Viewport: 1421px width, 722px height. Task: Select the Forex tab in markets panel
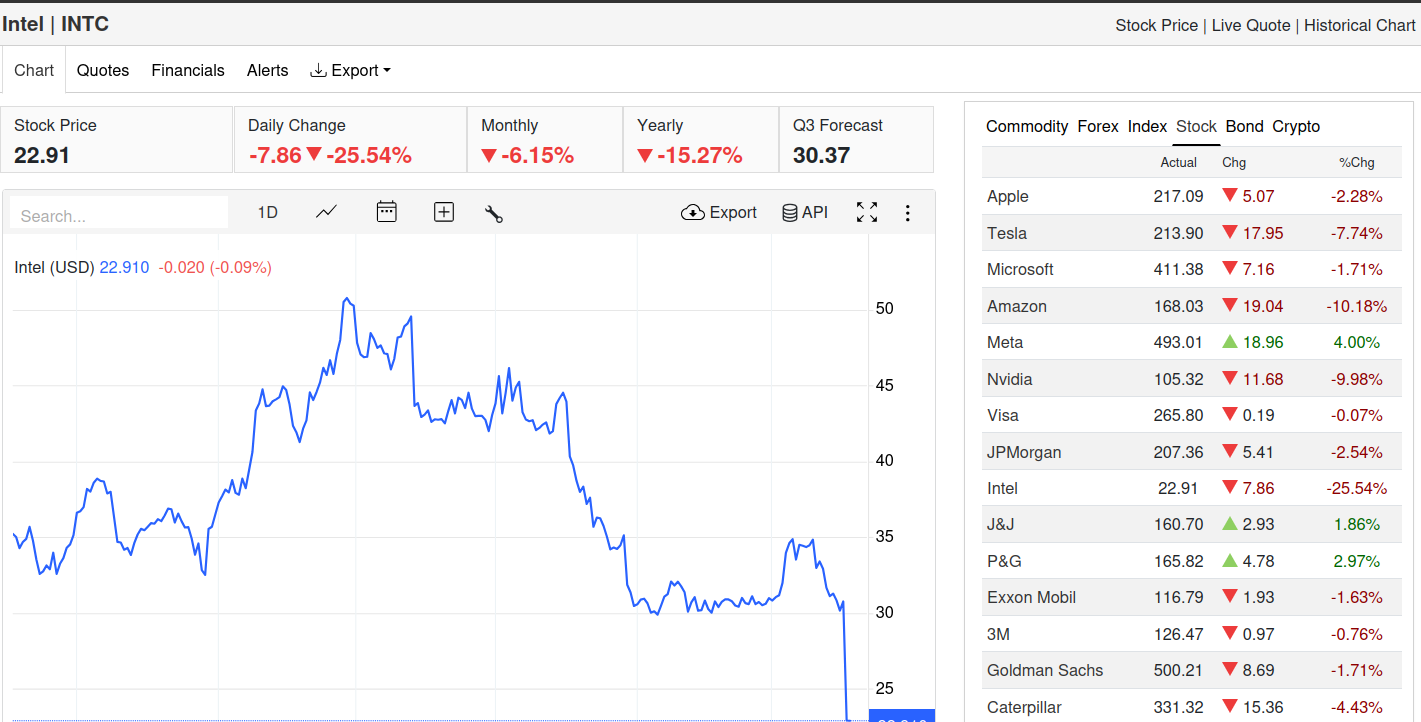1098,126
